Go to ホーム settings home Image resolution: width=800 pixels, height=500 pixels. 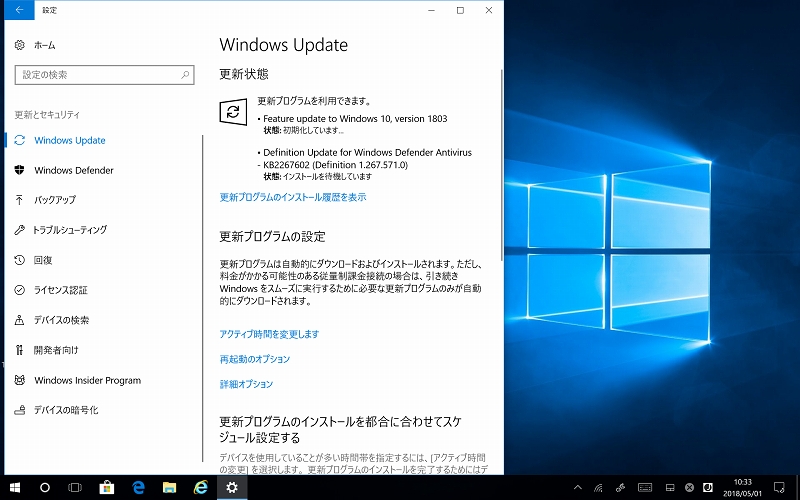coord(44,45)
